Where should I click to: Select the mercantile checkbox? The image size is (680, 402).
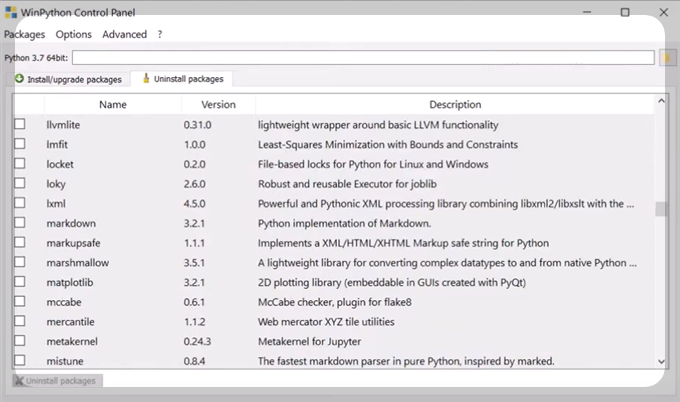(x=20, y=321)
